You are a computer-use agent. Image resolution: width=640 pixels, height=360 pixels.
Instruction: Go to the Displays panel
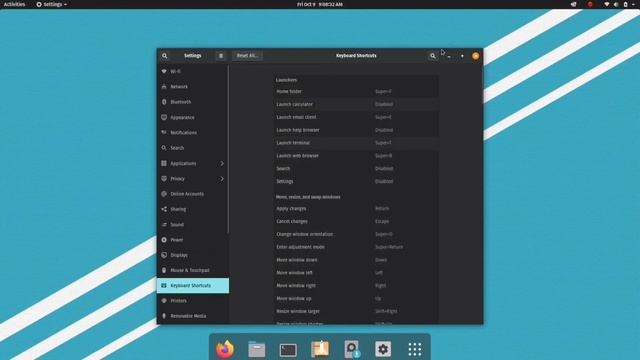coord(193,255)
